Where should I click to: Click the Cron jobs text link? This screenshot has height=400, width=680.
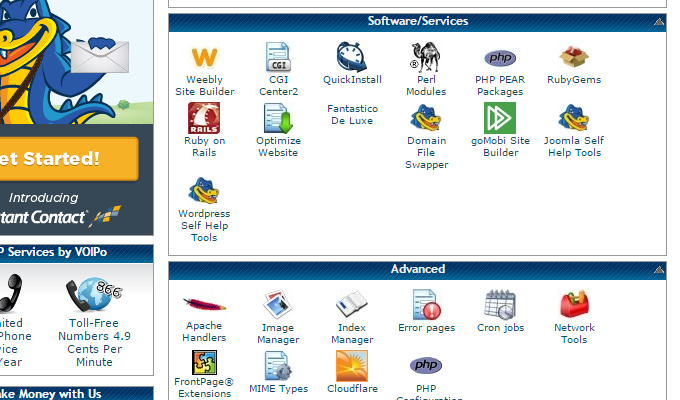click(500, 328)
